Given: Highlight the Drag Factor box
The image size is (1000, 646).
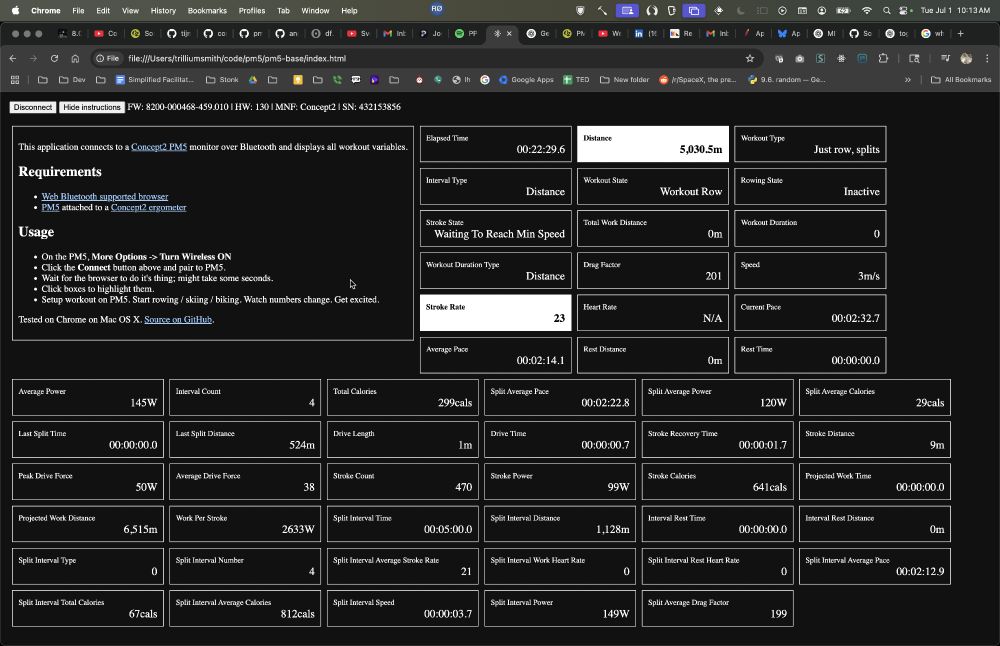Looking at the screenshot, I should coord(652,270).
